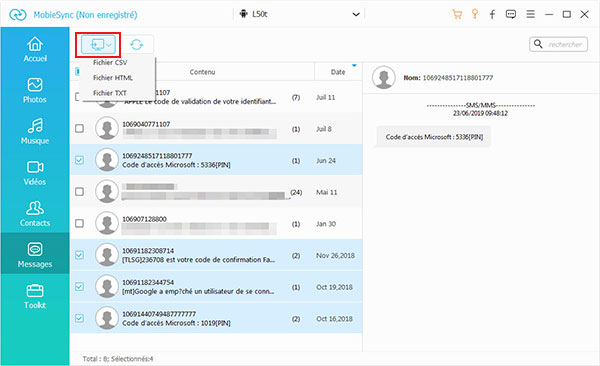Open the hamburger menu

tap(530, 15)
